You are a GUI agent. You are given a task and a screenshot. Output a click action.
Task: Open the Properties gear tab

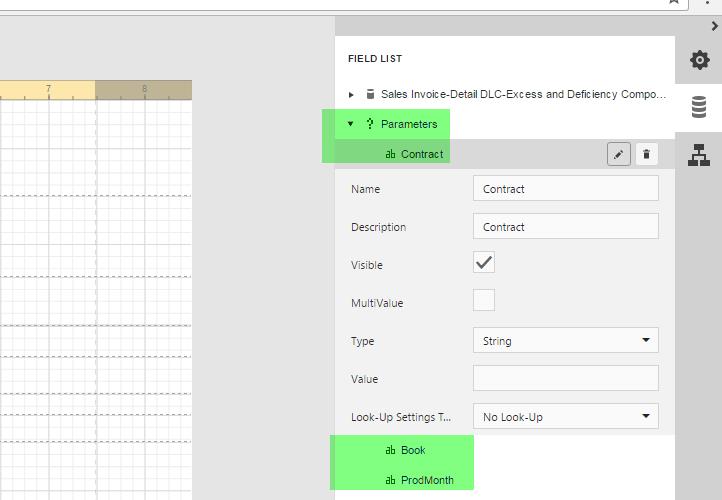click(x=699, y=60)
